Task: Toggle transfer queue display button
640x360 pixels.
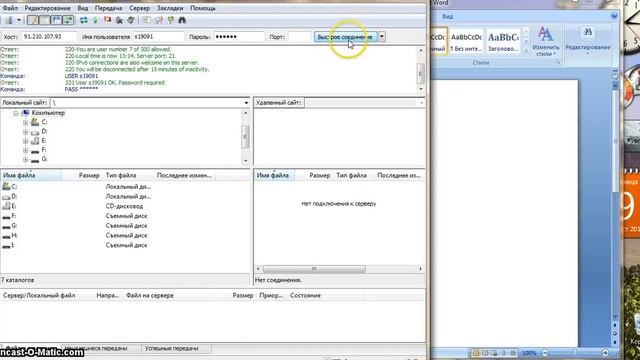Action: pyautogui.click(x=68, y=20)
